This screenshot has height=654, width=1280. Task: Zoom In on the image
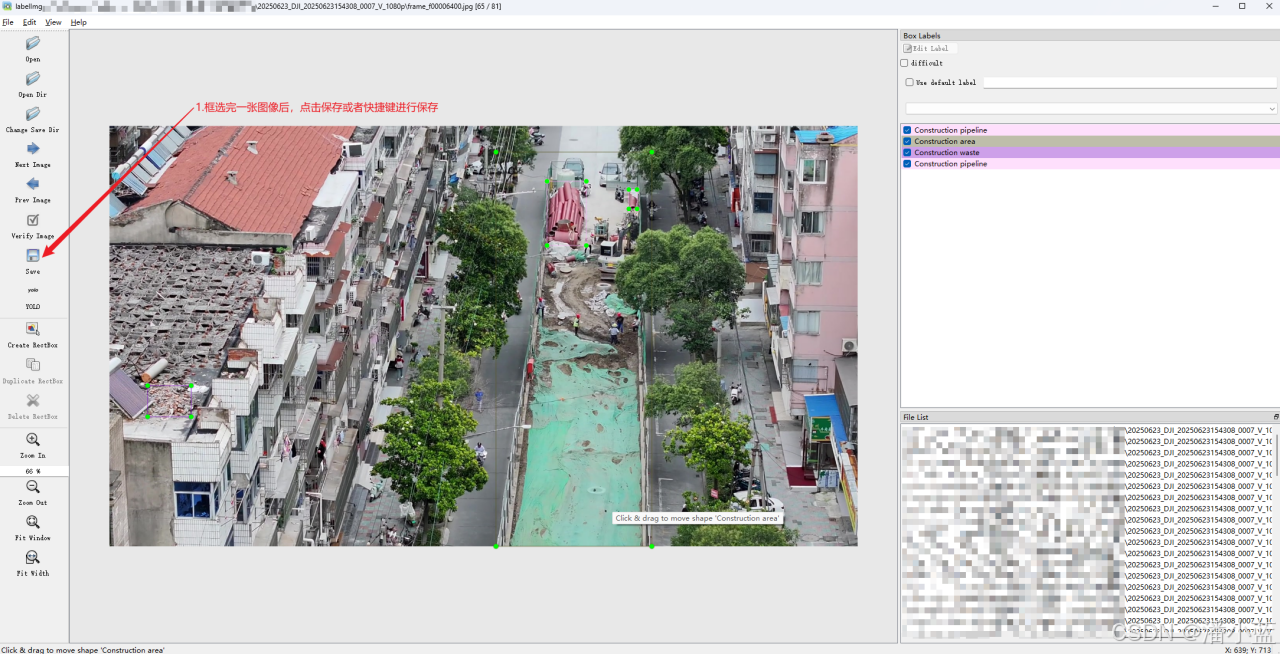point(33,445)
